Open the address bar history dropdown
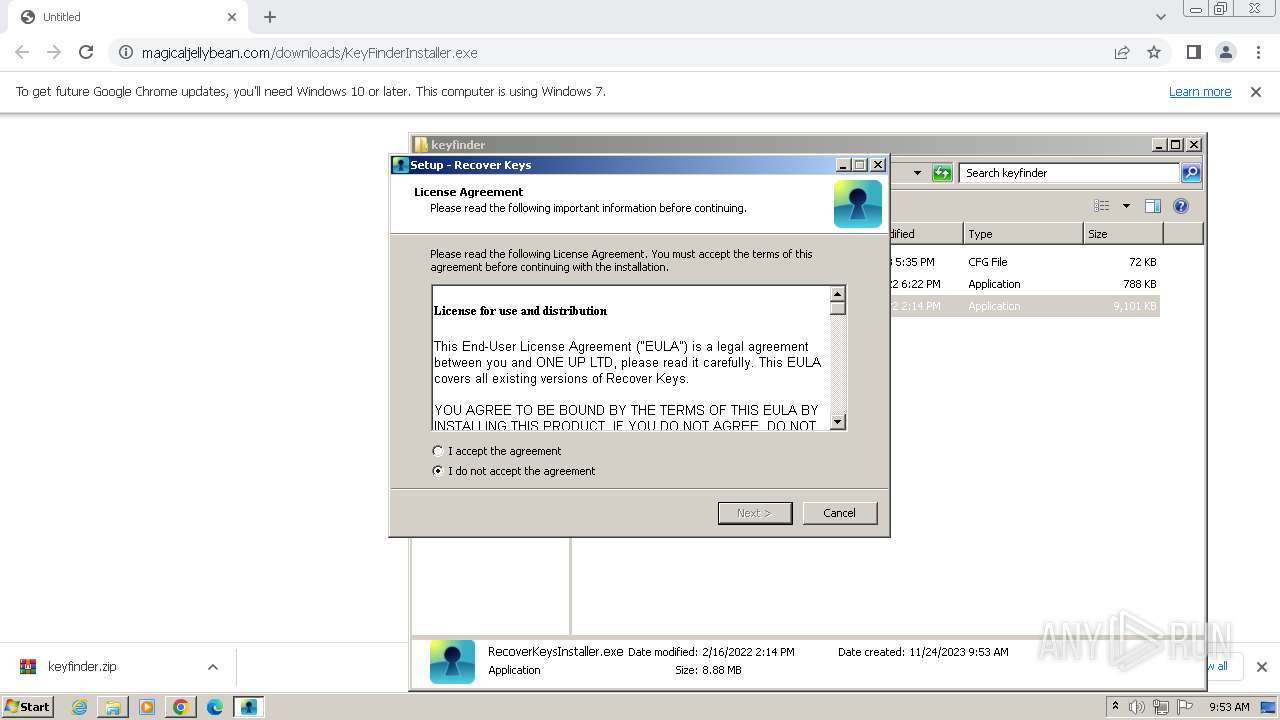 pos(917,173)
